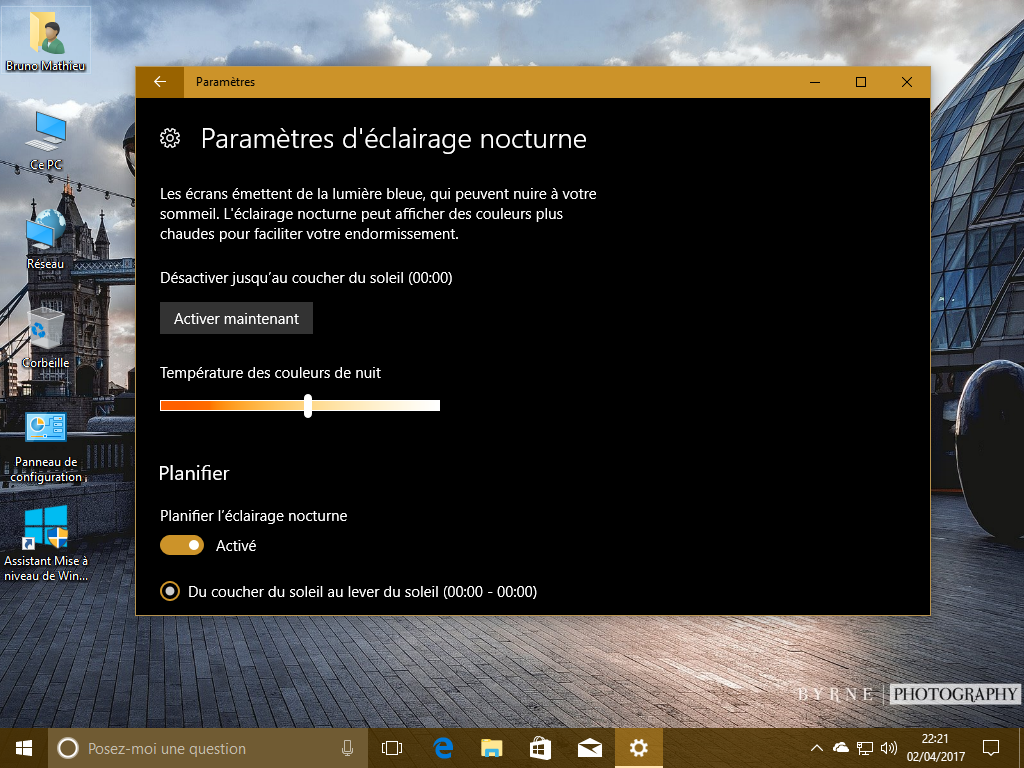This screenshot has width=1024, height=768.
Task: Select Assistant Mise à niveau shortcut
Action: point(46,543)
